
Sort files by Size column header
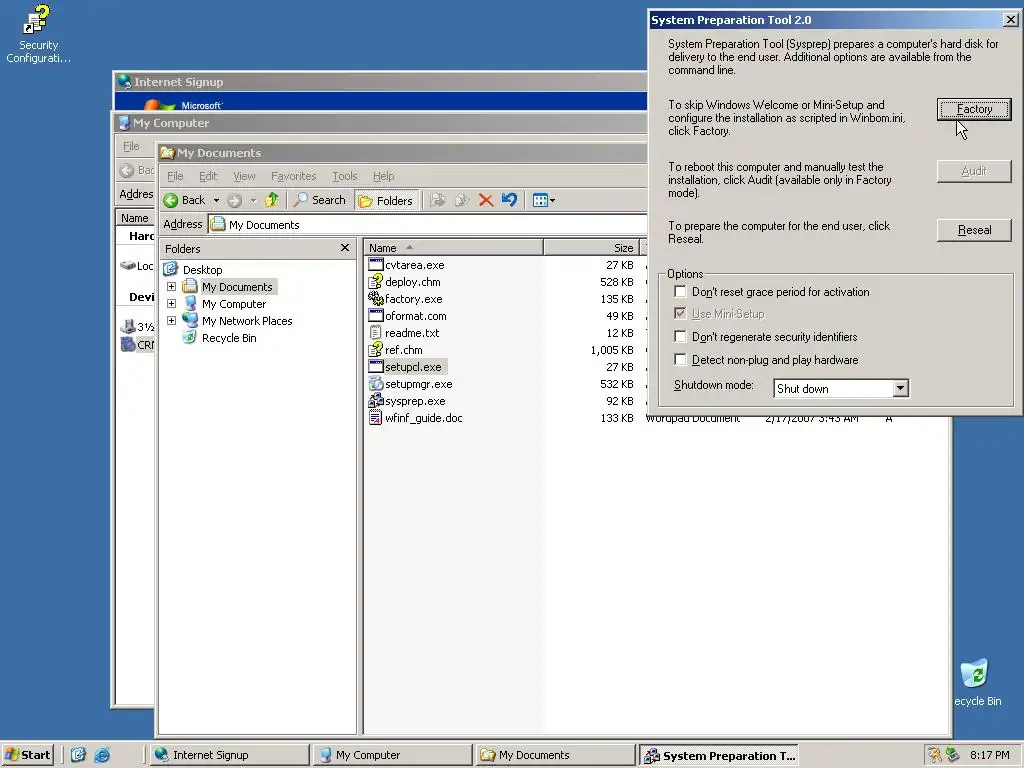(x=591, y=248)
